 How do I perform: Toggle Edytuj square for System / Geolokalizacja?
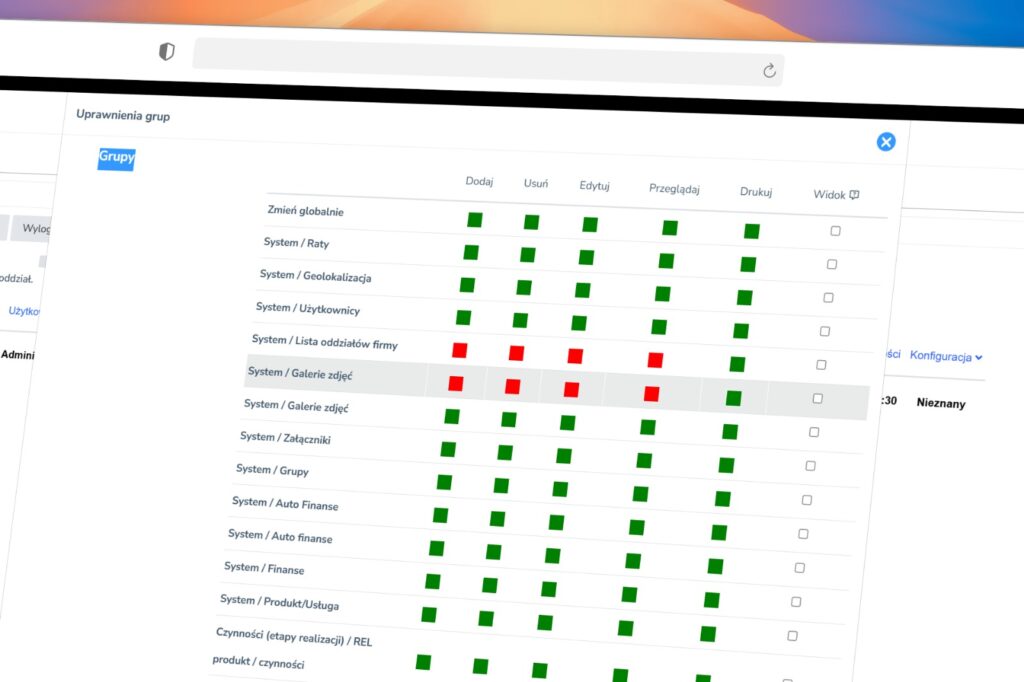pos(583,290)
